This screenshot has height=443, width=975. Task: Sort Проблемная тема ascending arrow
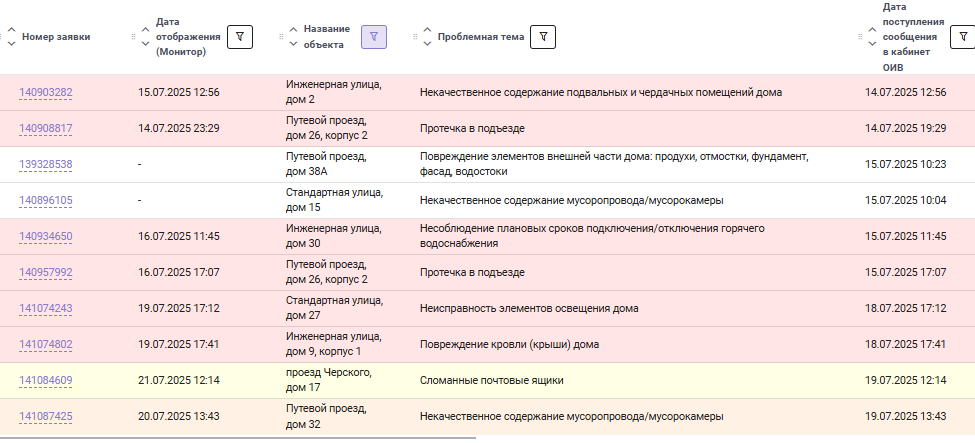tap(427, 30)
